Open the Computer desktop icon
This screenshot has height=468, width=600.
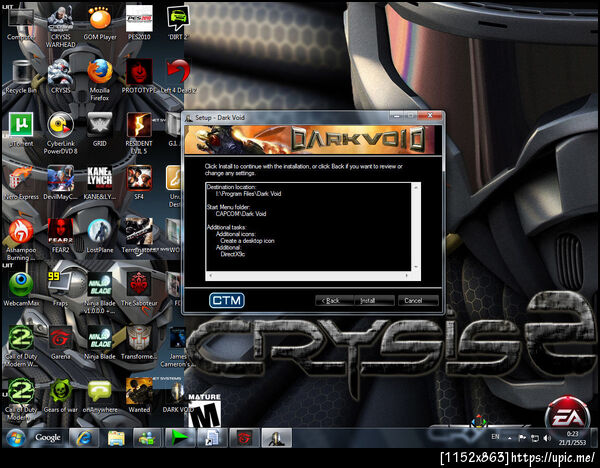(21, 22)
